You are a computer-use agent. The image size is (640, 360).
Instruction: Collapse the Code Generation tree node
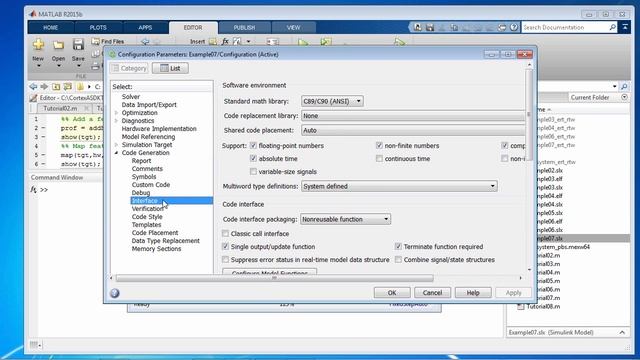116,153
